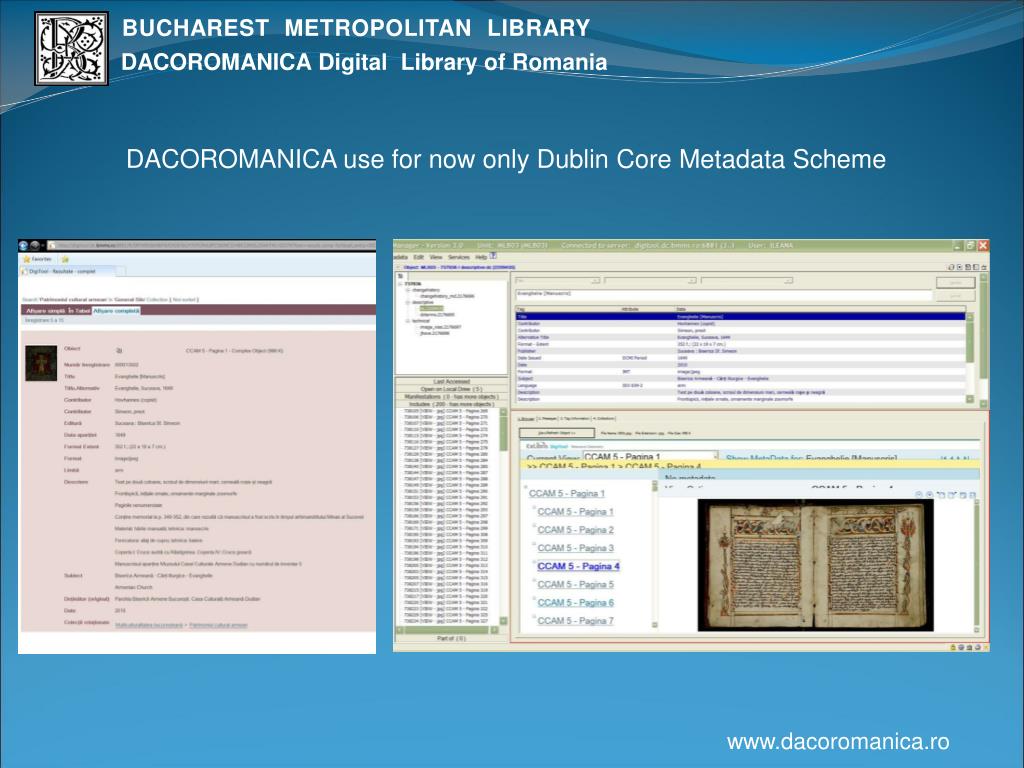This screenshot has width=1024, height=768.
Task: Select the changehistory tree node
Action: pyautogui.click(x=425, y=290)
